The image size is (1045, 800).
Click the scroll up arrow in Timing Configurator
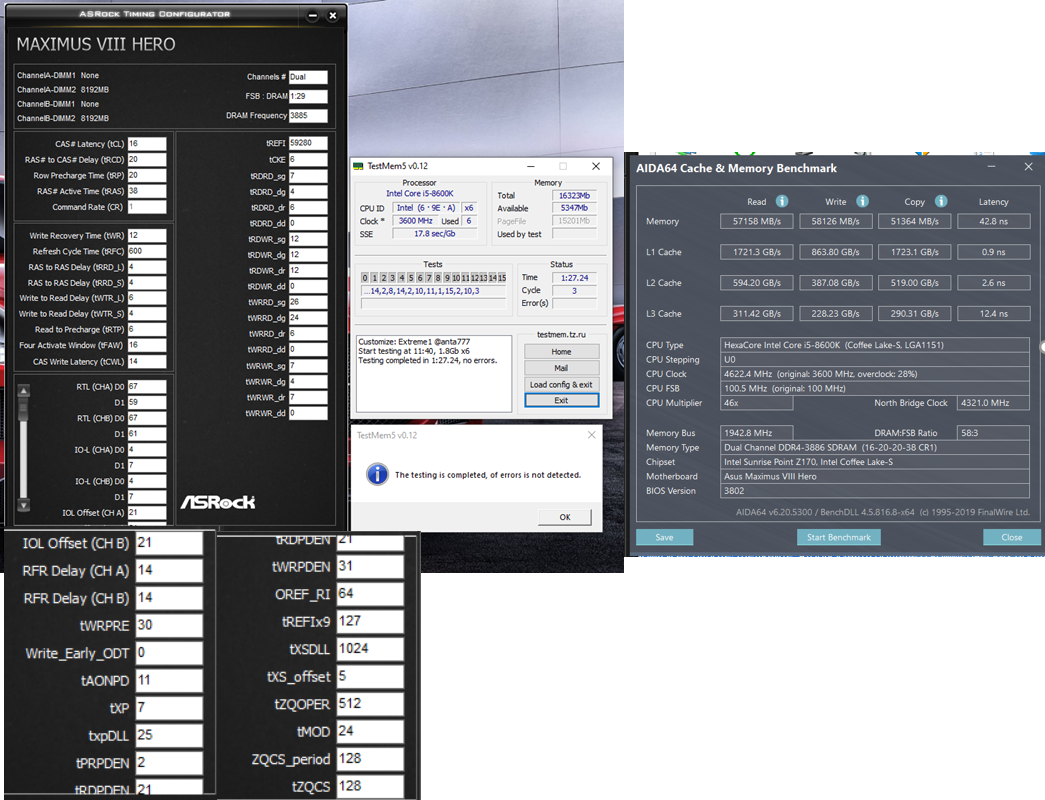pyautogui.click(x=23, y=391)
